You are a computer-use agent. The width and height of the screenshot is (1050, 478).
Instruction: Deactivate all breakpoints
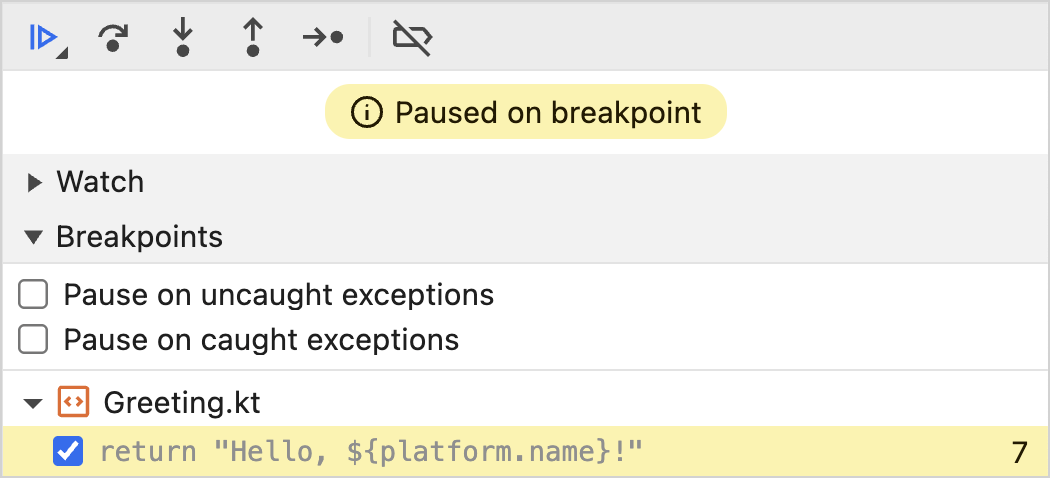pyautogui.click(x=411, y=37)
